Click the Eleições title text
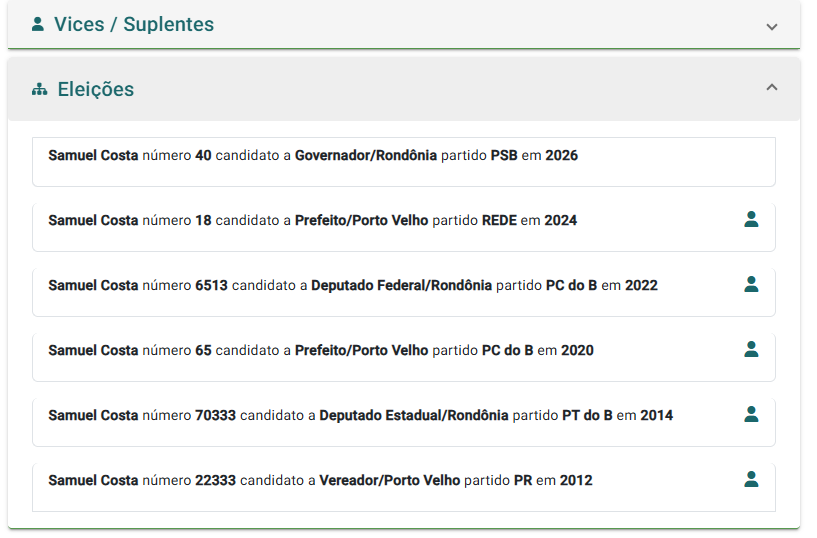This screenshot has height=538, width=817. click(96, 90)
